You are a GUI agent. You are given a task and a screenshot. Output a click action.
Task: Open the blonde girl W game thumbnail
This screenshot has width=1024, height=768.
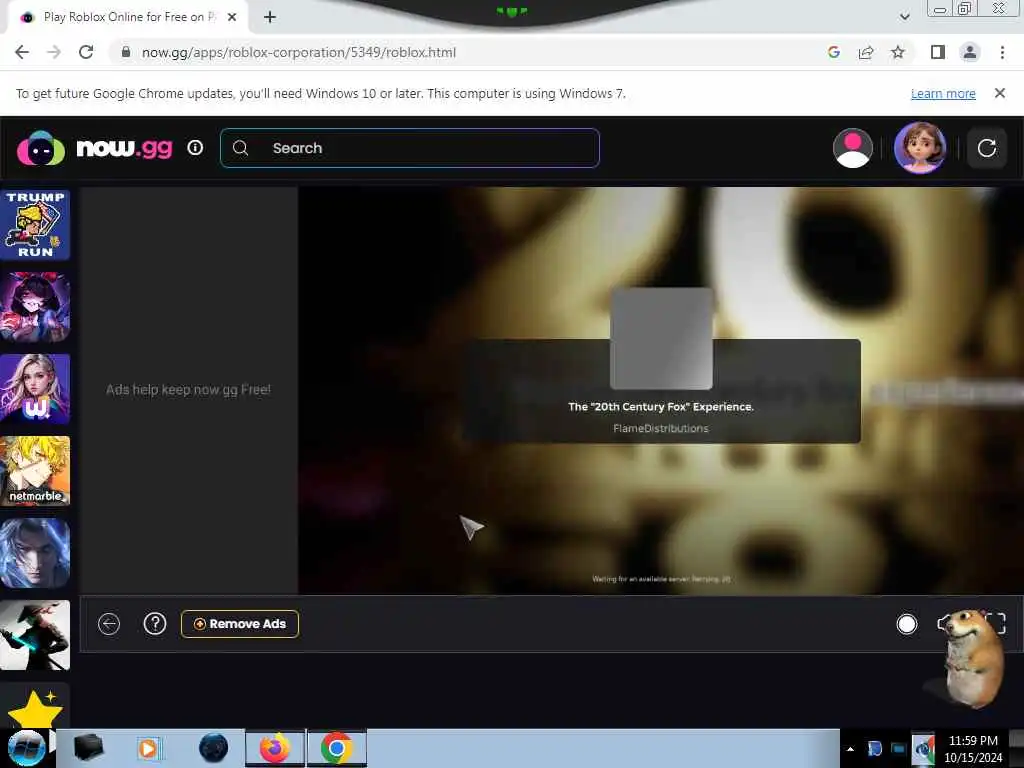tap(35, 389)
